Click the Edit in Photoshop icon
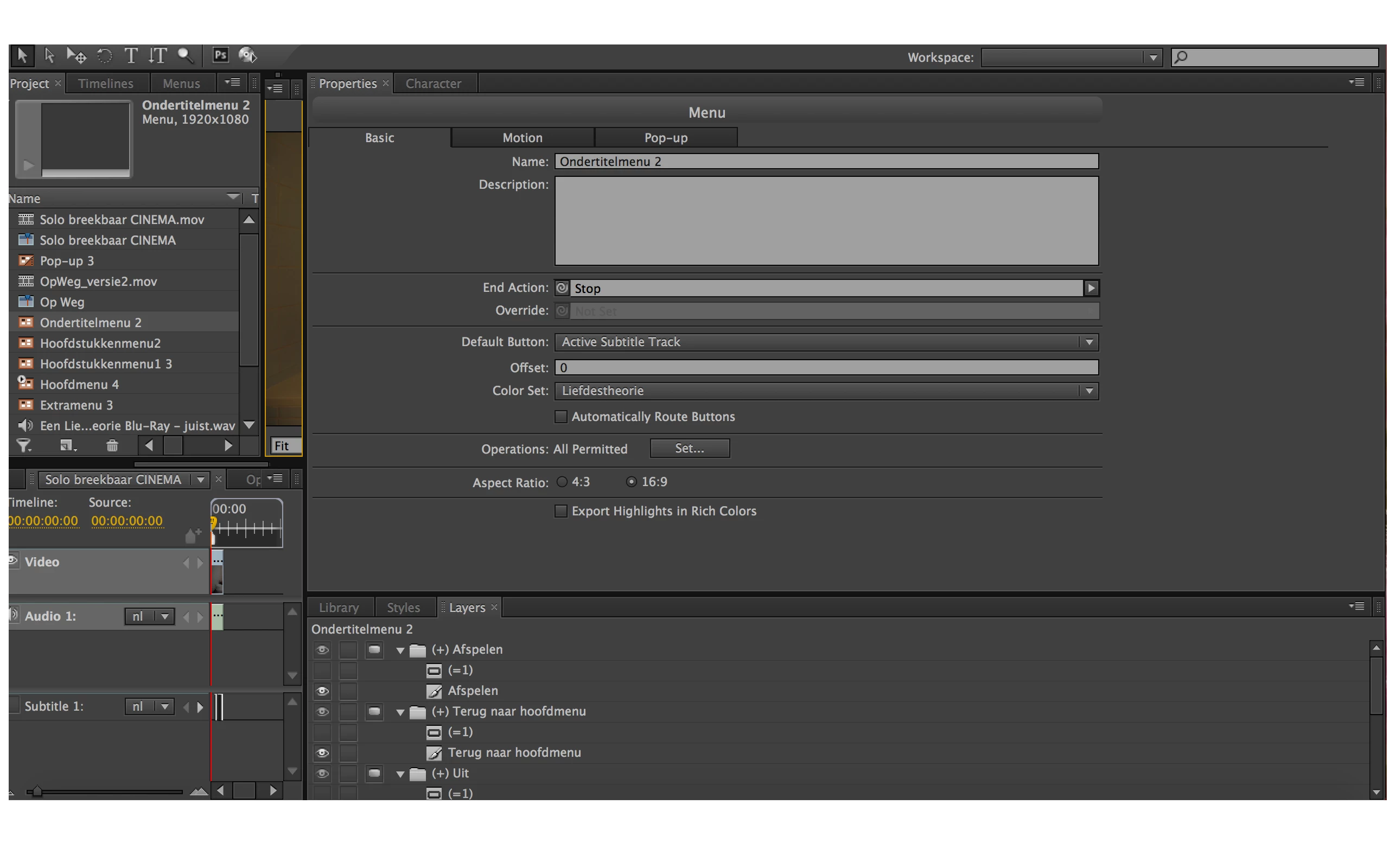This screenshot has height=868, width=1389. (x=220, y=55)
